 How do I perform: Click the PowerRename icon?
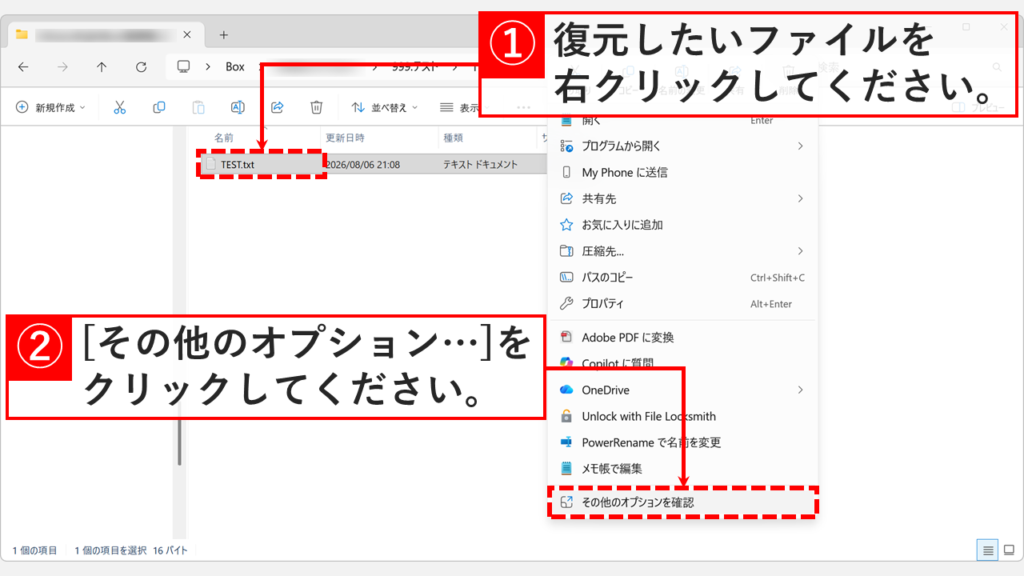(x=566, y=442)
